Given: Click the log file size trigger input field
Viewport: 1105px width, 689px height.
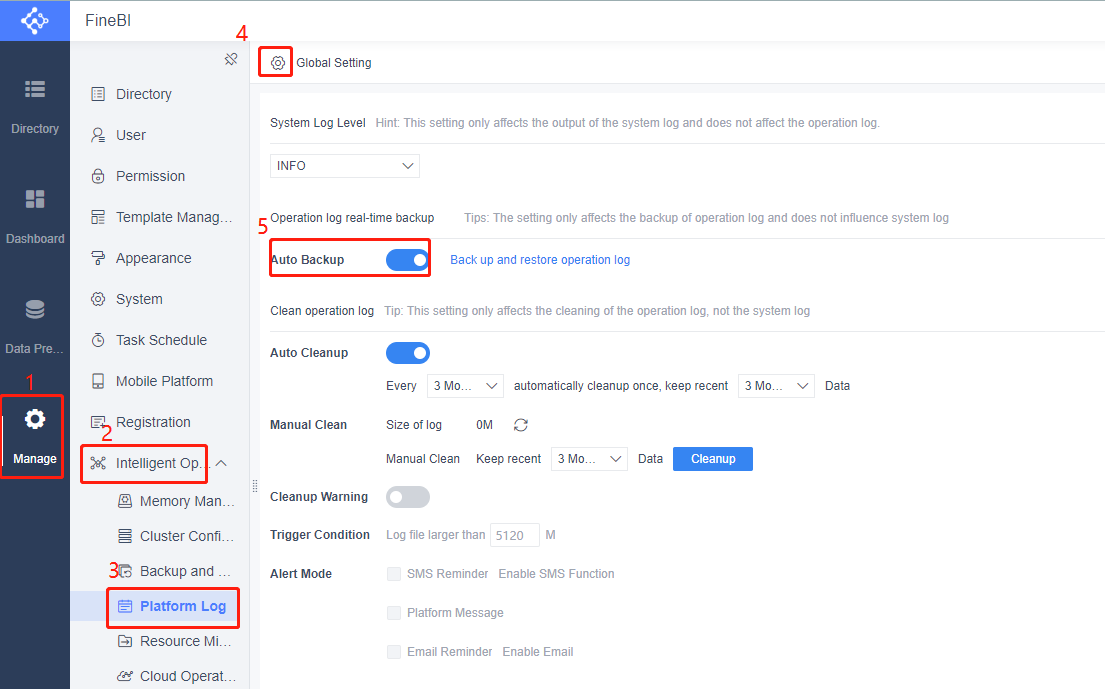Looking at the screenshot, I should 515,535.
